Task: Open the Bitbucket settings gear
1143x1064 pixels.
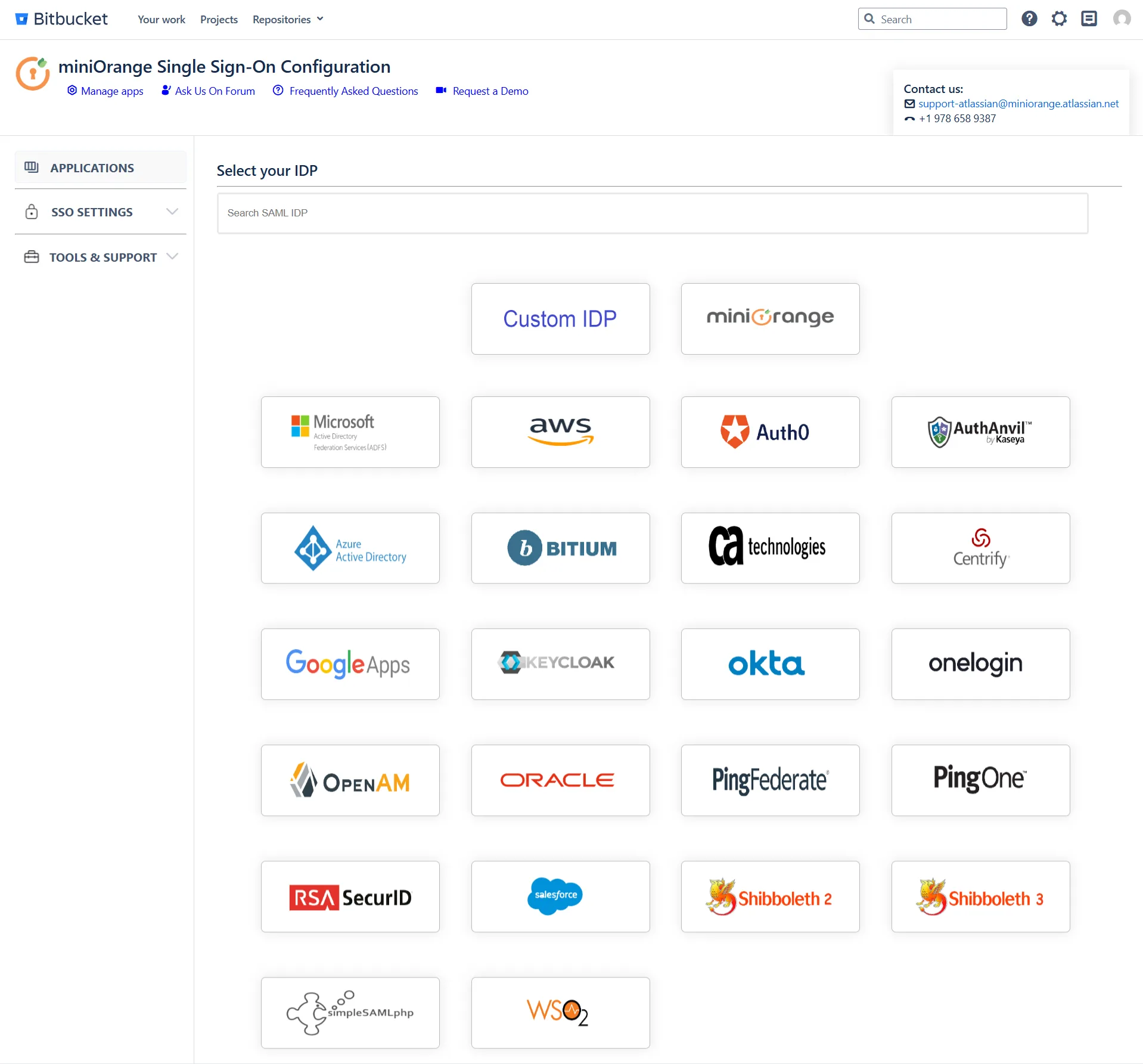Action: 1059,18
